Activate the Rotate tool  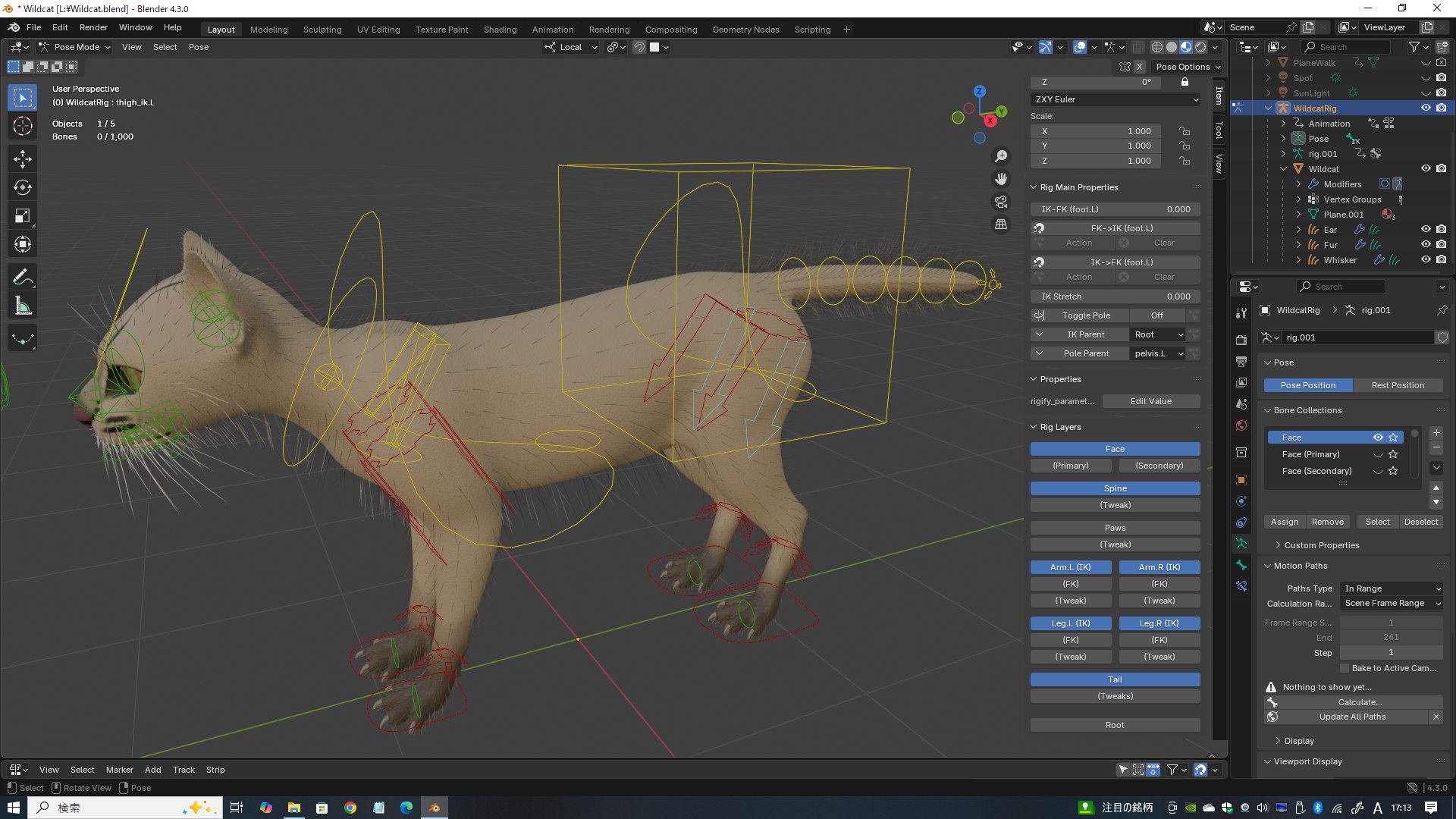[23, 187]
